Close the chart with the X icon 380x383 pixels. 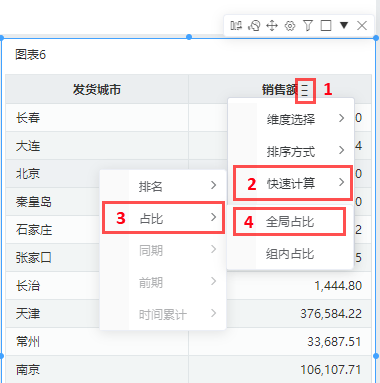[x=362, y=25]
